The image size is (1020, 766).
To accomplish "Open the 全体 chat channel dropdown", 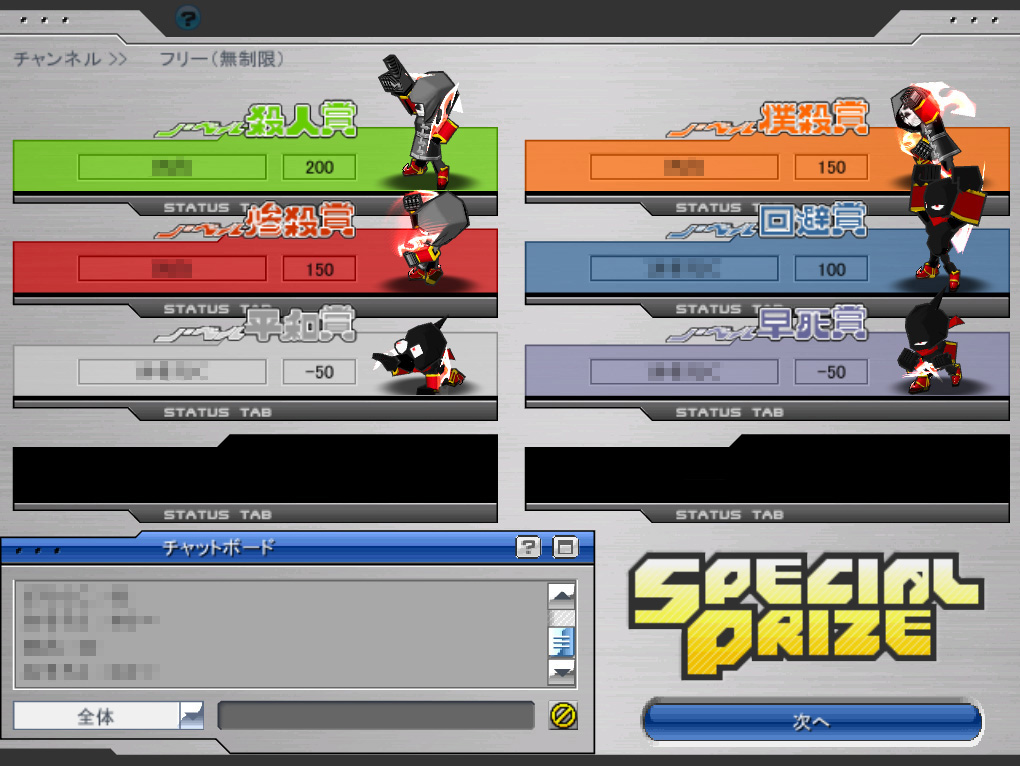I will click(108, 716).
